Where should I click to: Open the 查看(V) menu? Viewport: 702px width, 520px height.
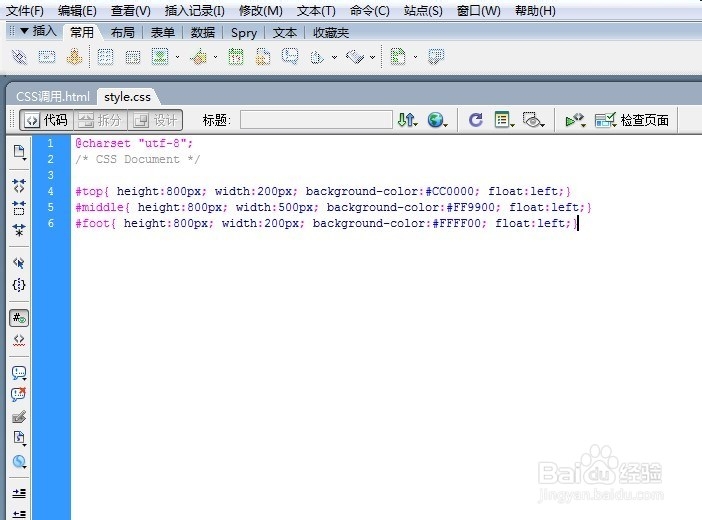coord(131,10)
